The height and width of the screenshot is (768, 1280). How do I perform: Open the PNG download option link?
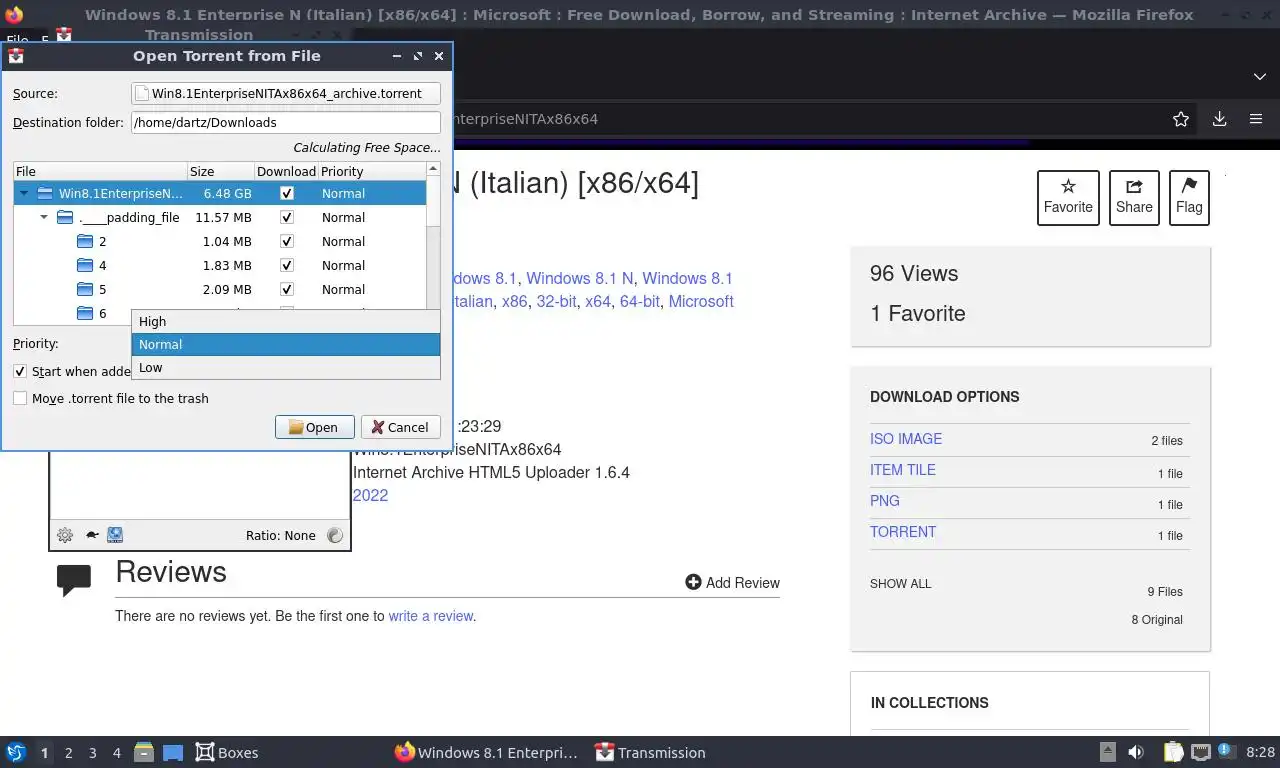point(885,500)
